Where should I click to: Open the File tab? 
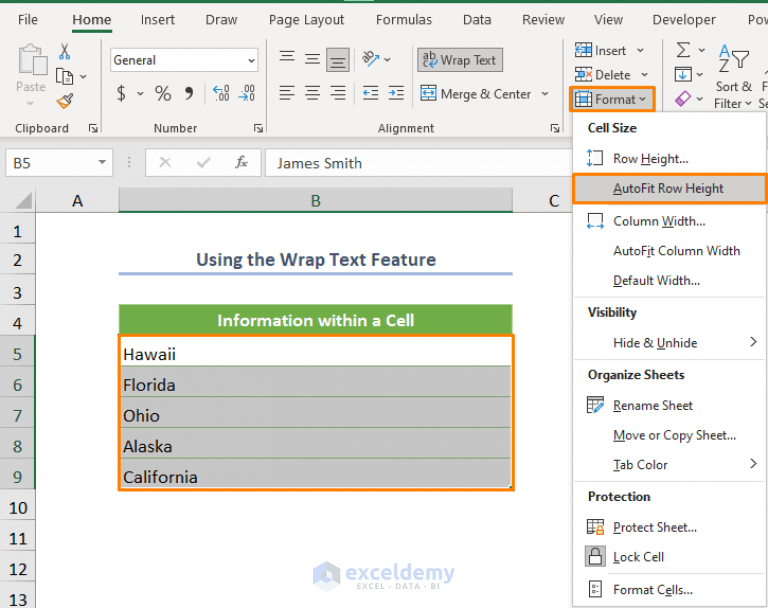pyautogui.click(x=27, y=20)
